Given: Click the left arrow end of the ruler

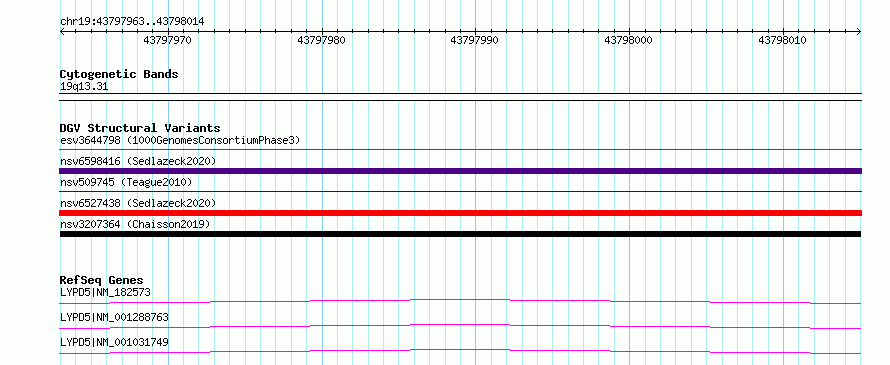Looking at the screenshot, I should pos(62,32).
